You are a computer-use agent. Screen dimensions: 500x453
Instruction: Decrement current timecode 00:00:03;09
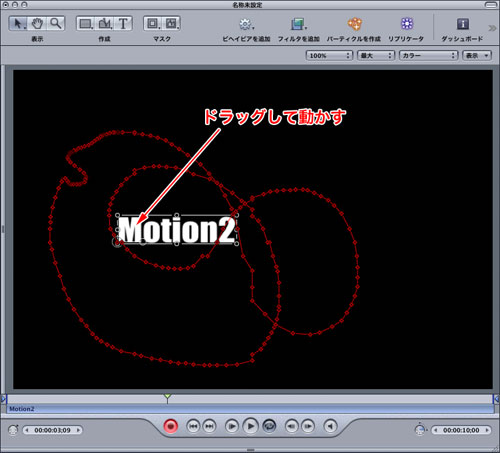pos(27,430)
